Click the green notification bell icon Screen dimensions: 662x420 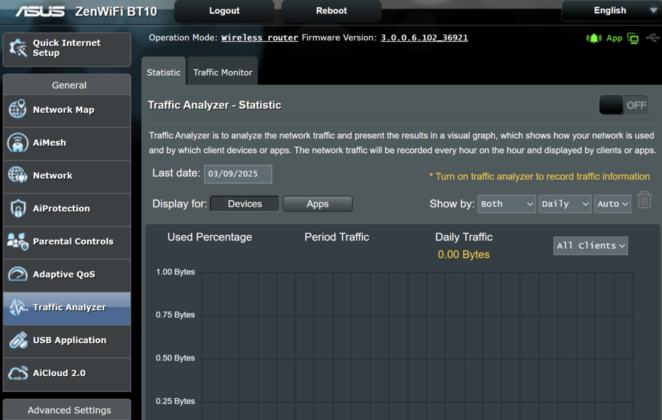pyautogui.click(x=594, y=38)
